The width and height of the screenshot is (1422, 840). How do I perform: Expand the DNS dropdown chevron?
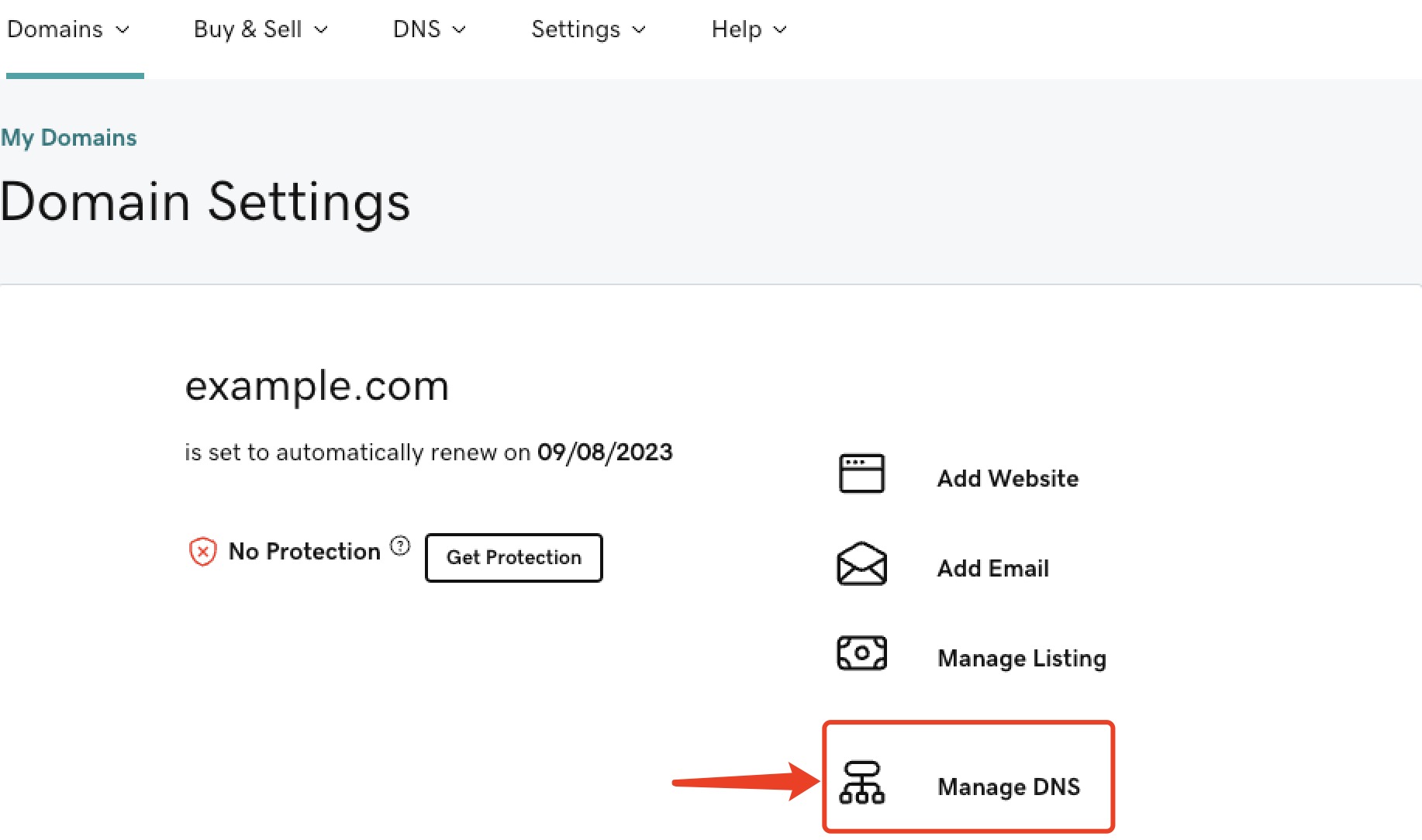point(459,30)
